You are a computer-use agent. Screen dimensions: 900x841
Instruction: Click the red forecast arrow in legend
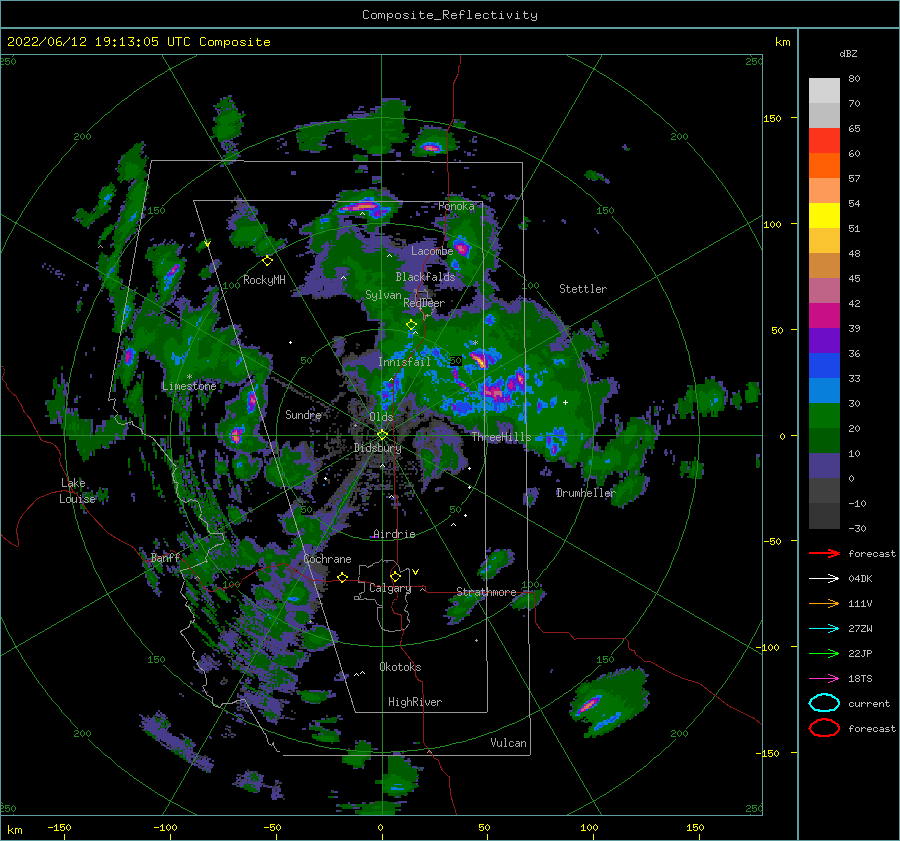(824, 553)
